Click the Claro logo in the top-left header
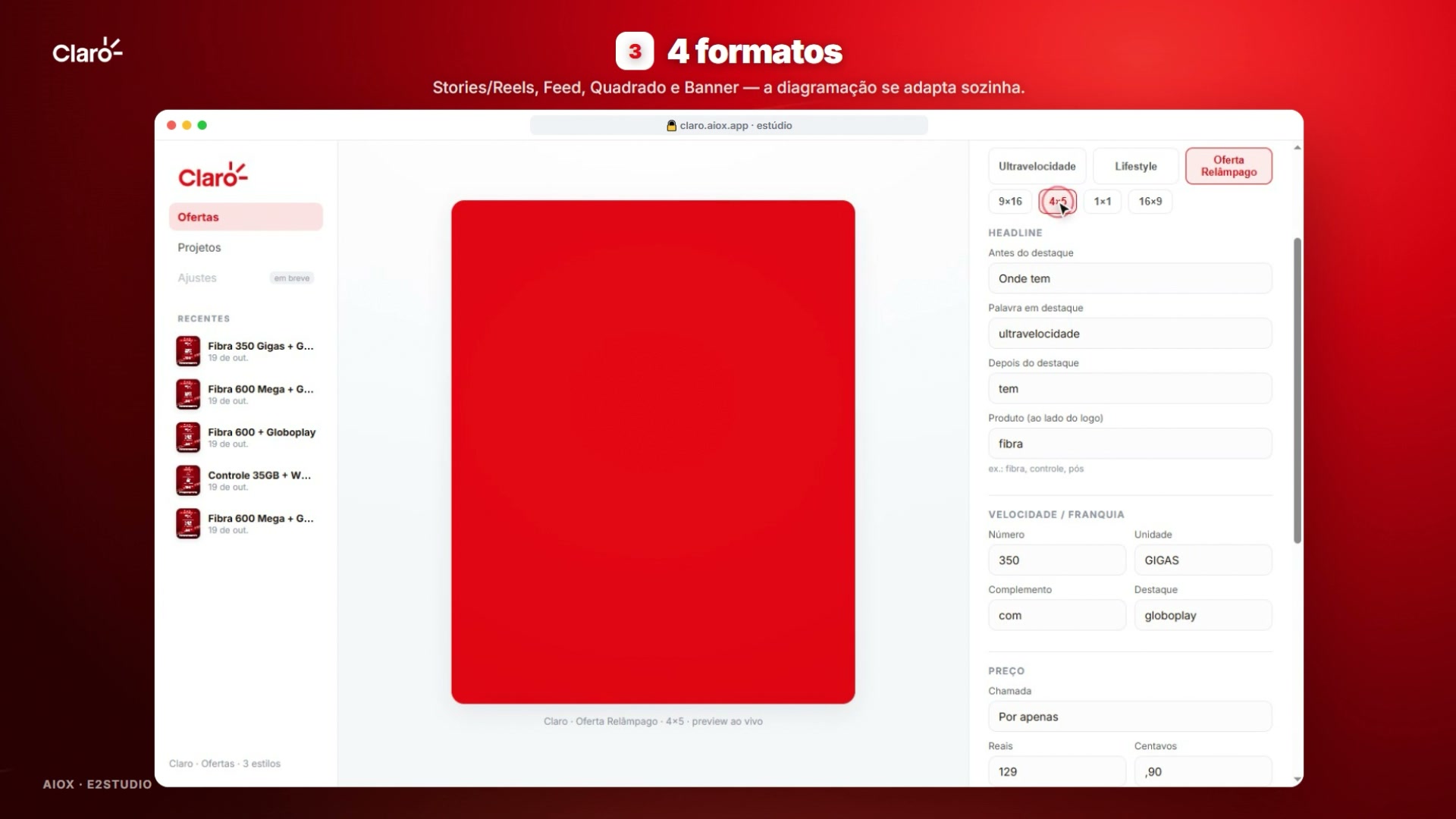1456x819 pixels. (x=87, y=51)
